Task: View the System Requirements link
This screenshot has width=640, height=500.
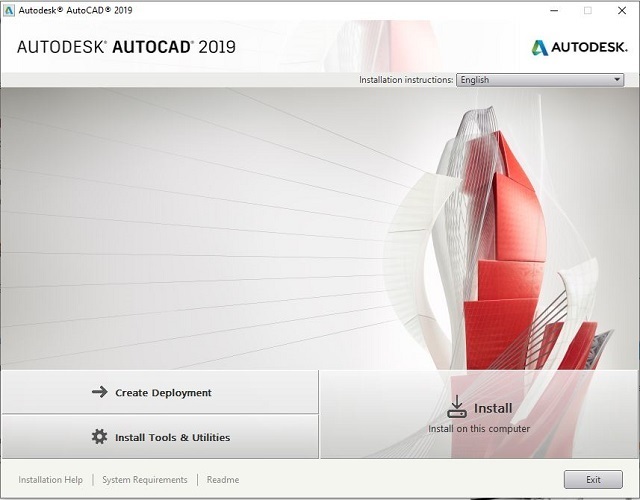Action: 145,480
